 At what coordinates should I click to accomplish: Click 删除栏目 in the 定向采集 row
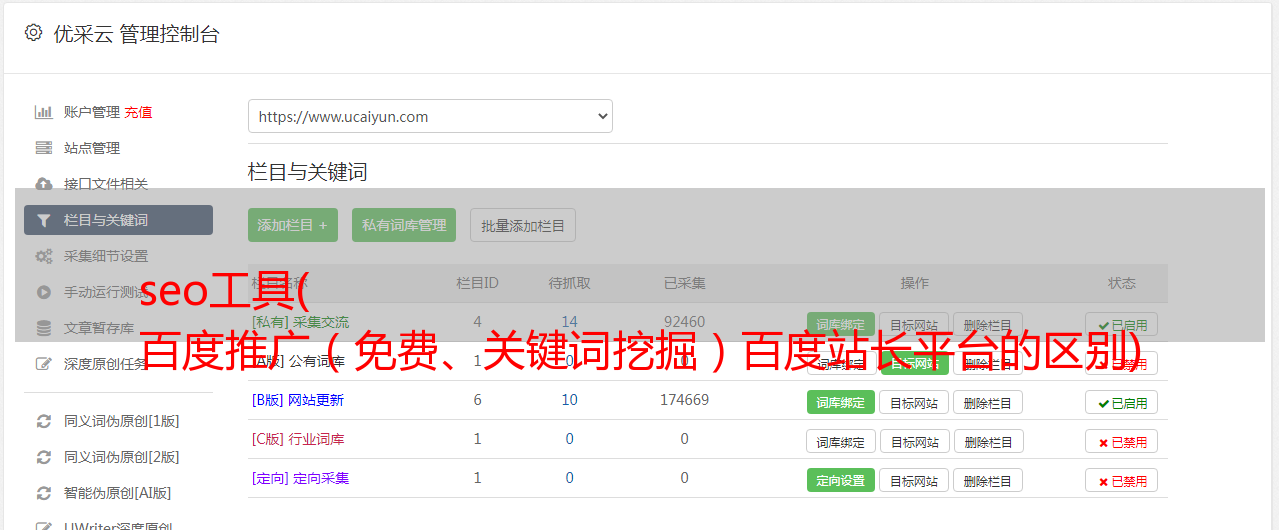[988, 480]
